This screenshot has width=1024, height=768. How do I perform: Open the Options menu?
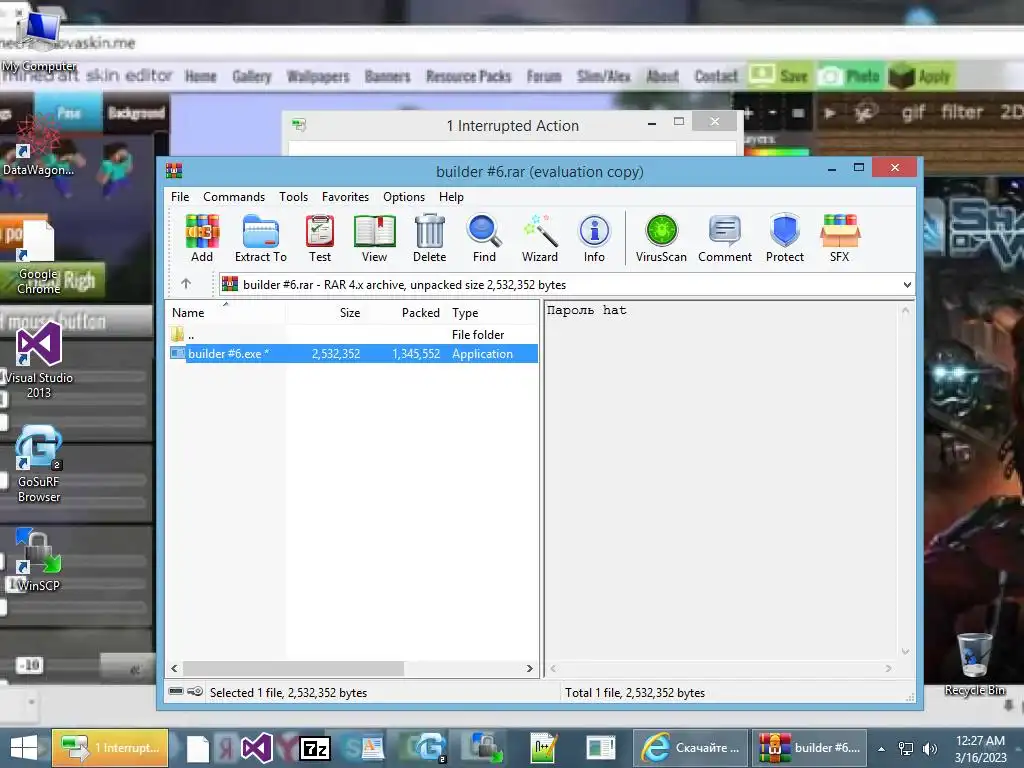[x=404, y=197]
